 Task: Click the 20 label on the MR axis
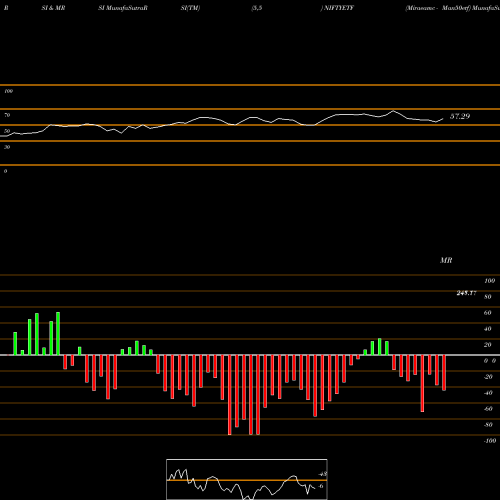point(488,345)
